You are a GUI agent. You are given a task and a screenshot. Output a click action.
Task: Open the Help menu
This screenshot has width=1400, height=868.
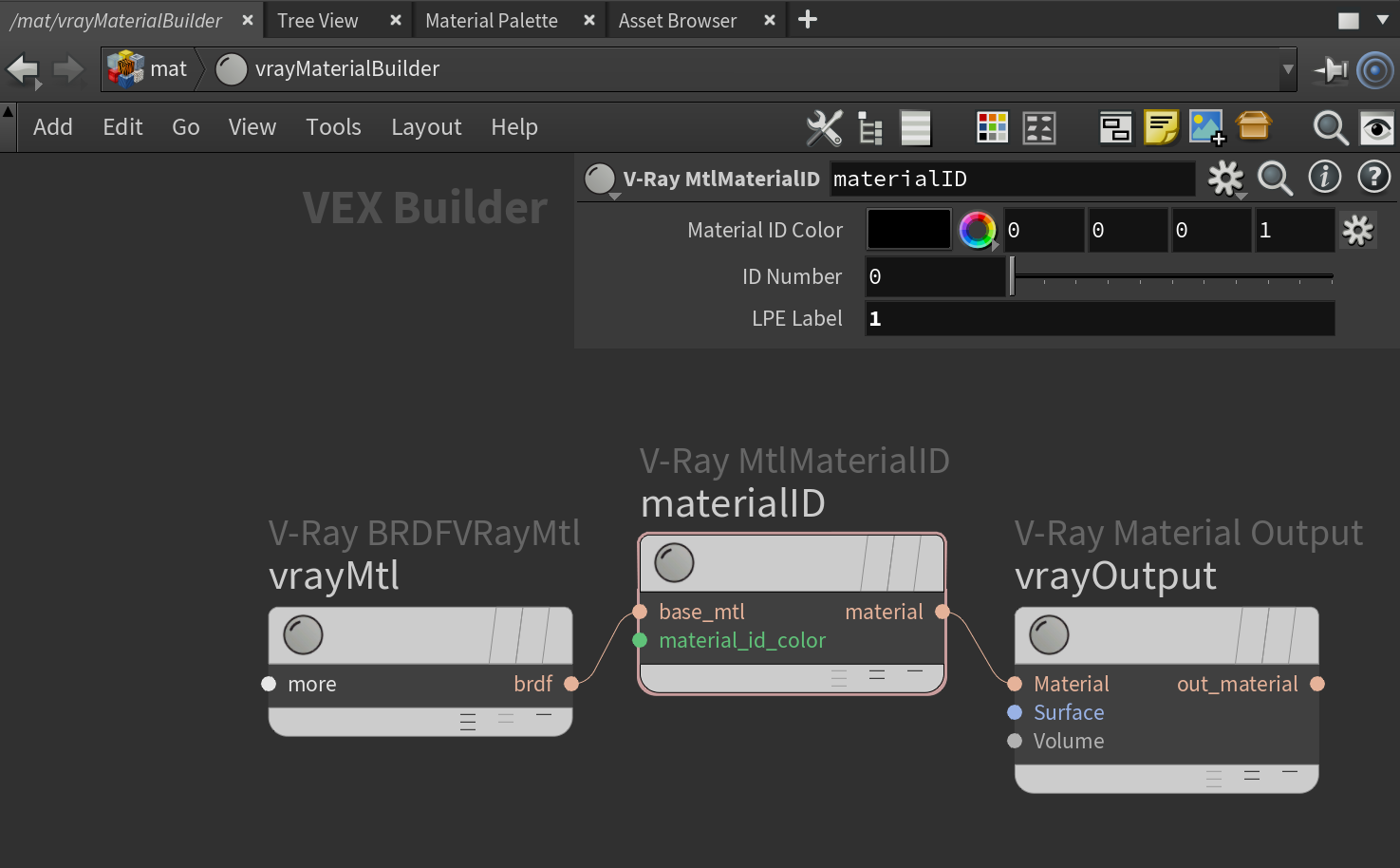point(514,127)
